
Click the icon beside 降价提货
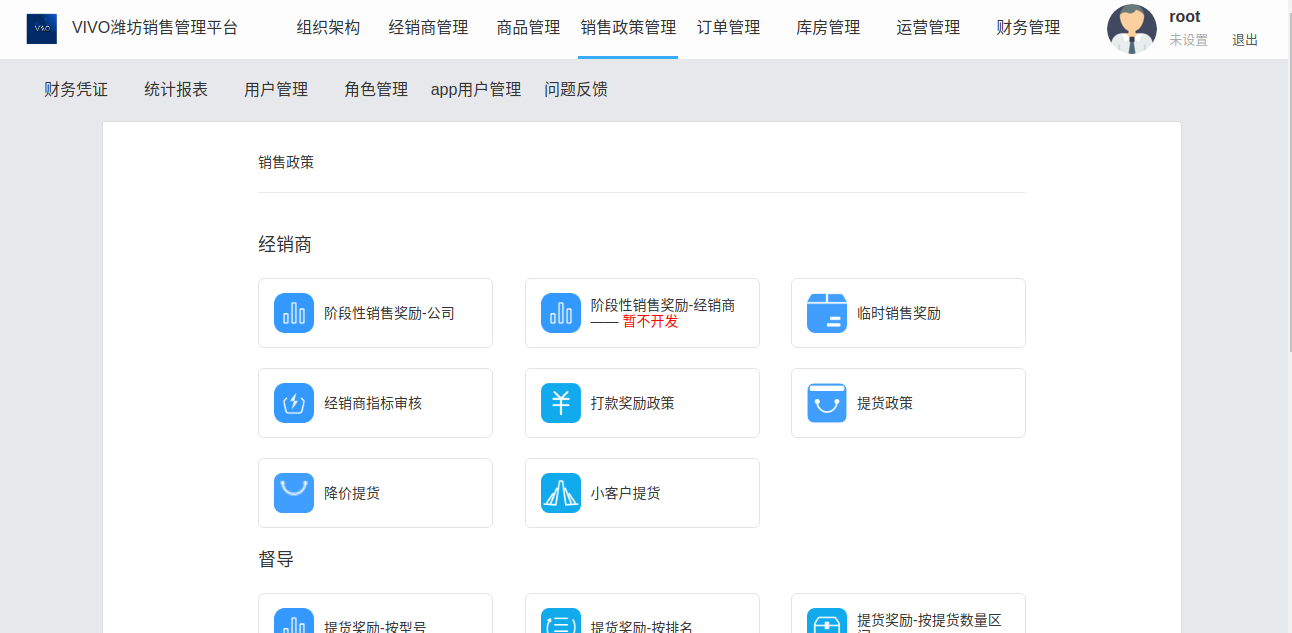click(294, 493)
